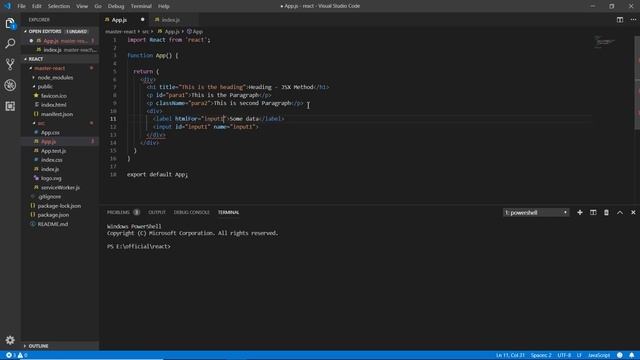Open the File menu

pyautogui.click(x=21, y=6)
